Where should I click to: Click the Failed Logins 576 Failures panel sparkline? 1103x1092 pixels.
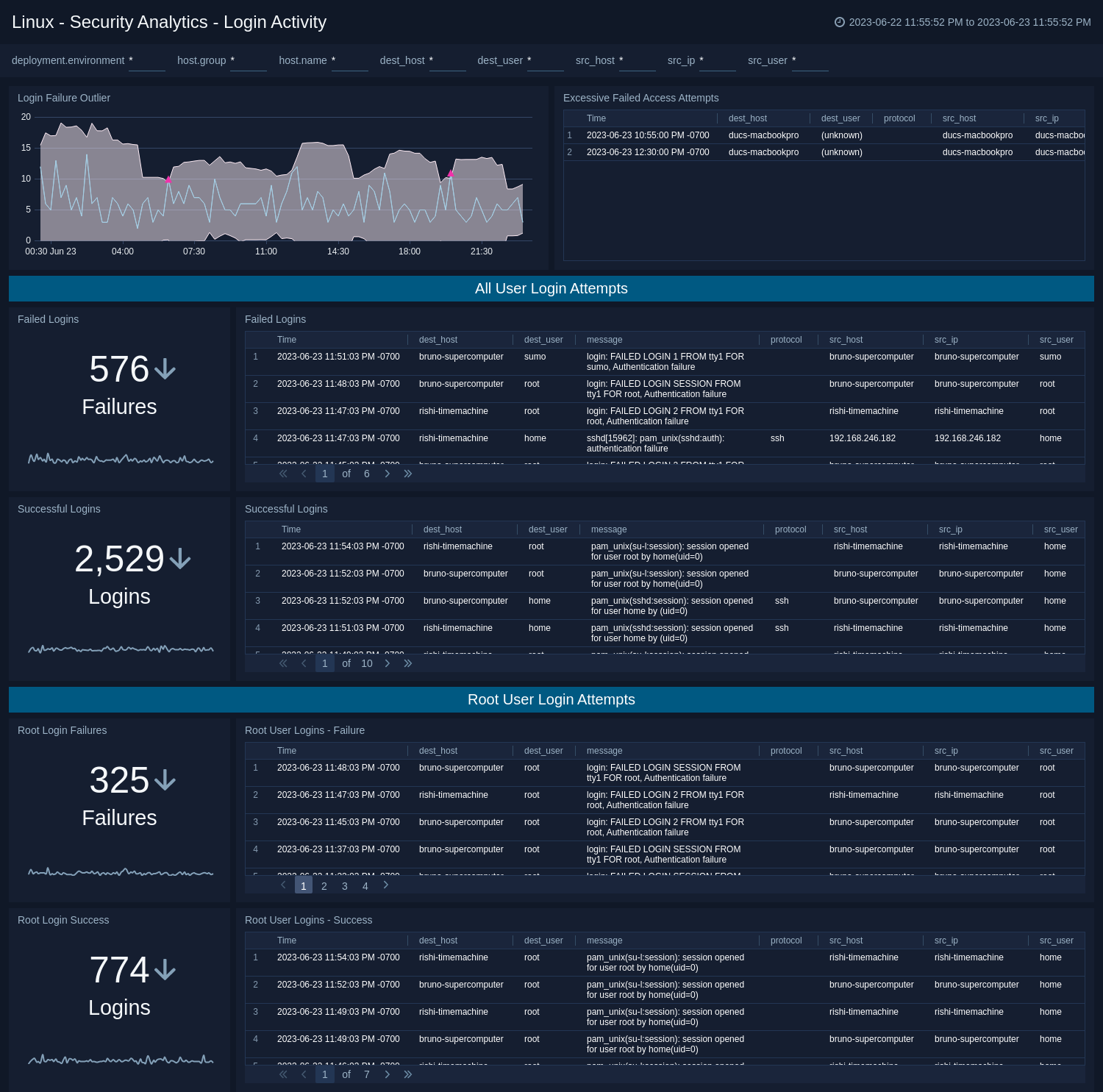(x=121, y=460)
